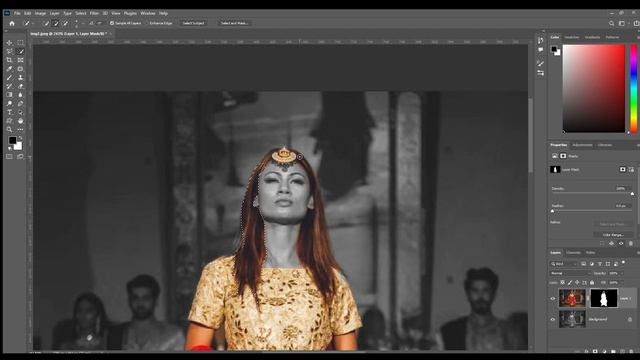Image resolution: width=640 pixels, height=360 pixels.
Task: Select the Layer 1 mask thumbnail
Action: 604,298
